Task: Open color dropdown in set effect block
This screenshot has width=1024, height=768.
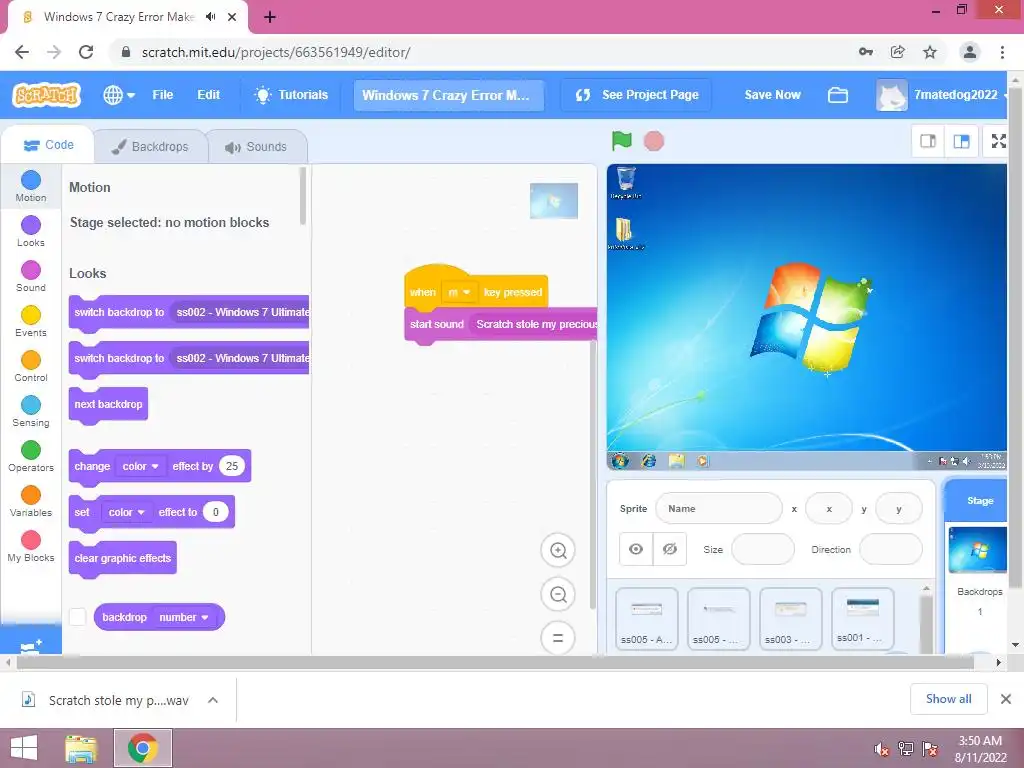Action: [127, 512]
